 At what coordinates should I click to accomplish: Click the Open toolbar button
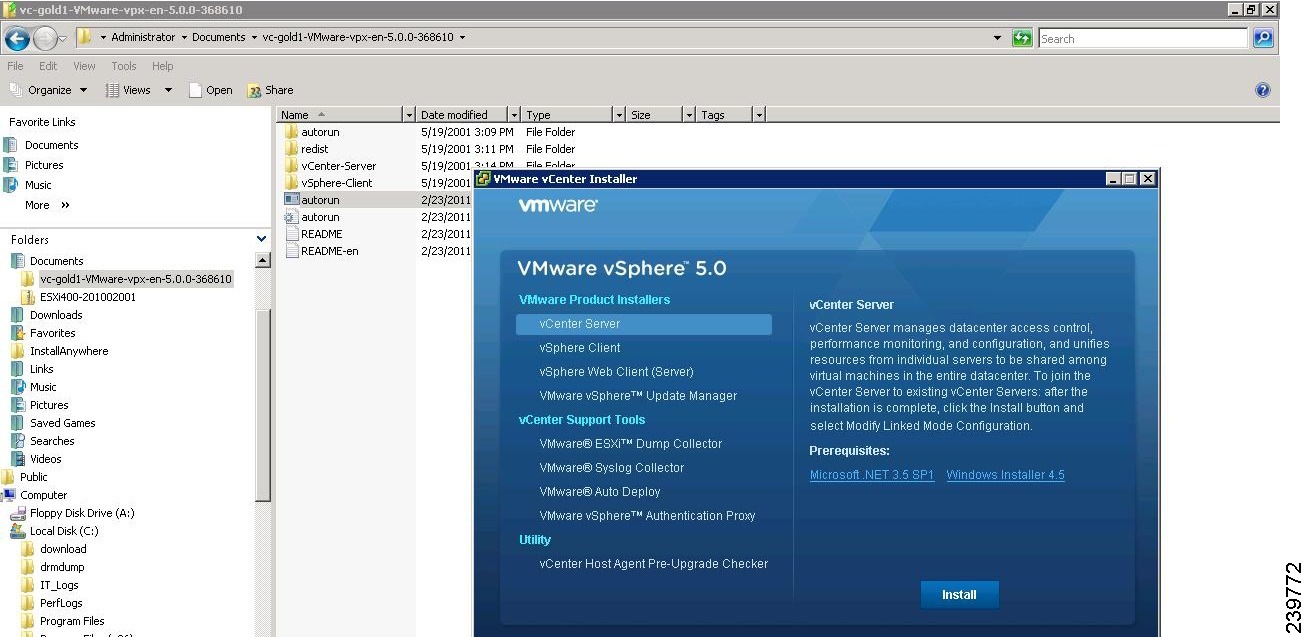click(x=211, y=90)
